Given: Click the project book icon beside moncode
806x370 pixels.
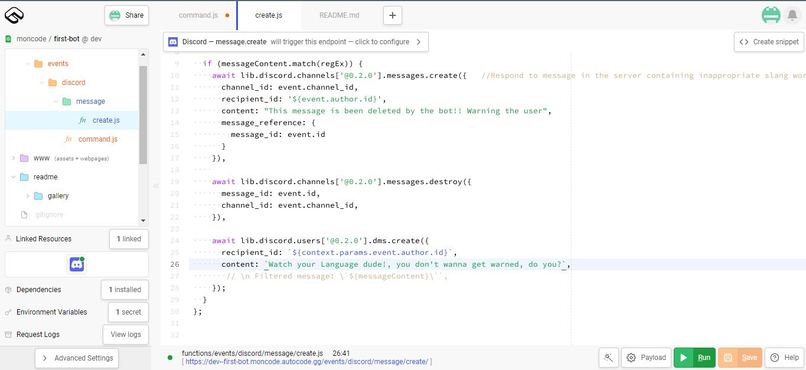Looking at the screenshot, I should (8, 39).
